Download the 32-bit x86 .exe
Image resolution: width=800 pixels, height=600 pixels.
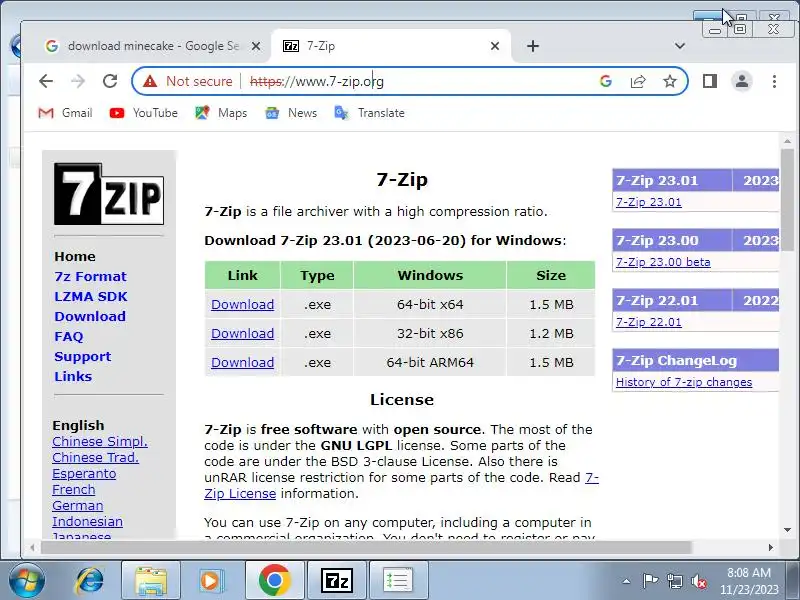(x=242, y=334)
